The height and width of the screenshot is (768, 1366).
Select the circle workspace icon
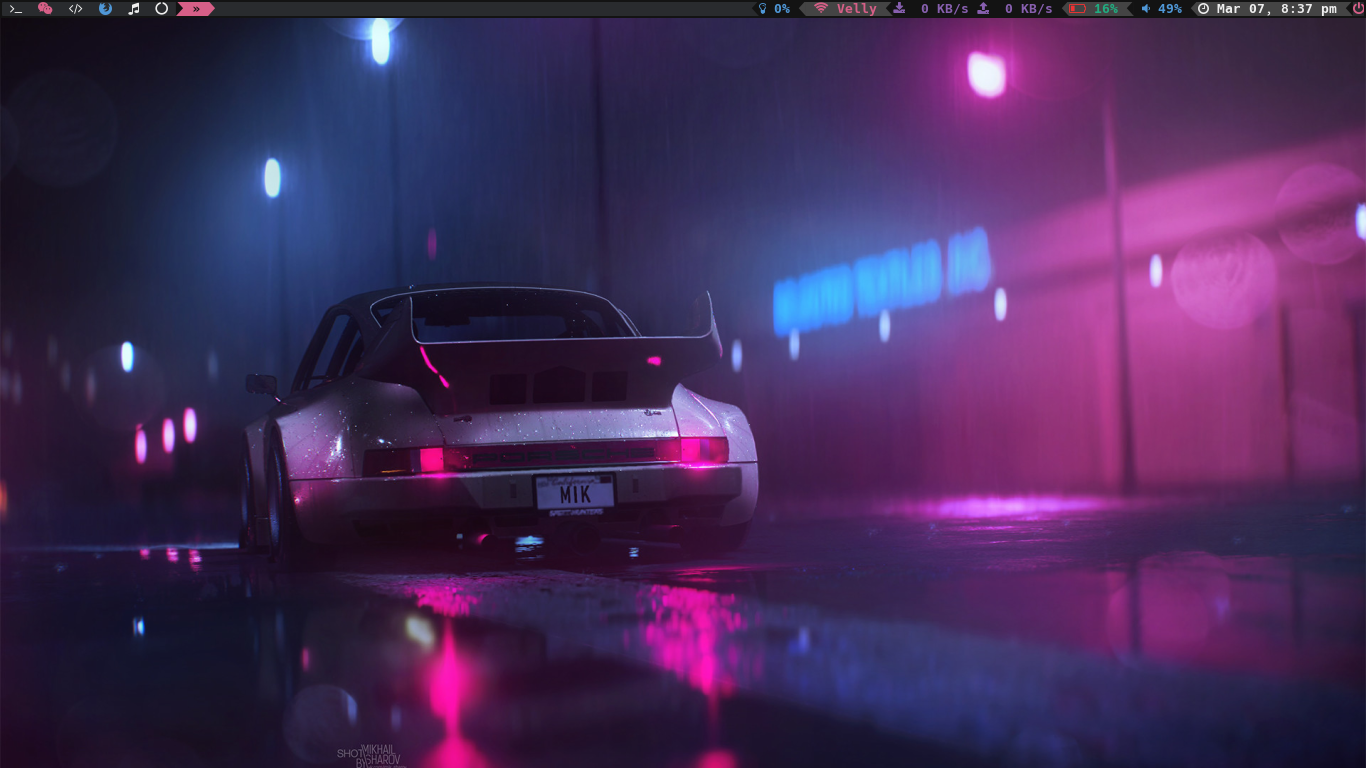162,9
